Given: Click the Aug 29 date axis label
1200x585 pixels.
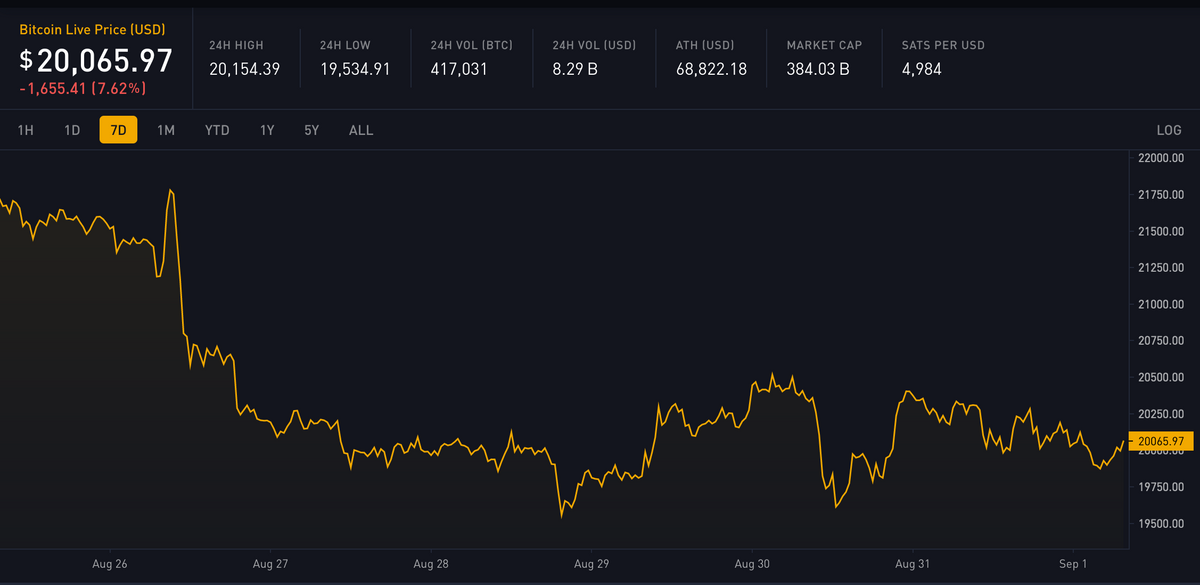Looking at the screenshot, I should tap(591, 564).
